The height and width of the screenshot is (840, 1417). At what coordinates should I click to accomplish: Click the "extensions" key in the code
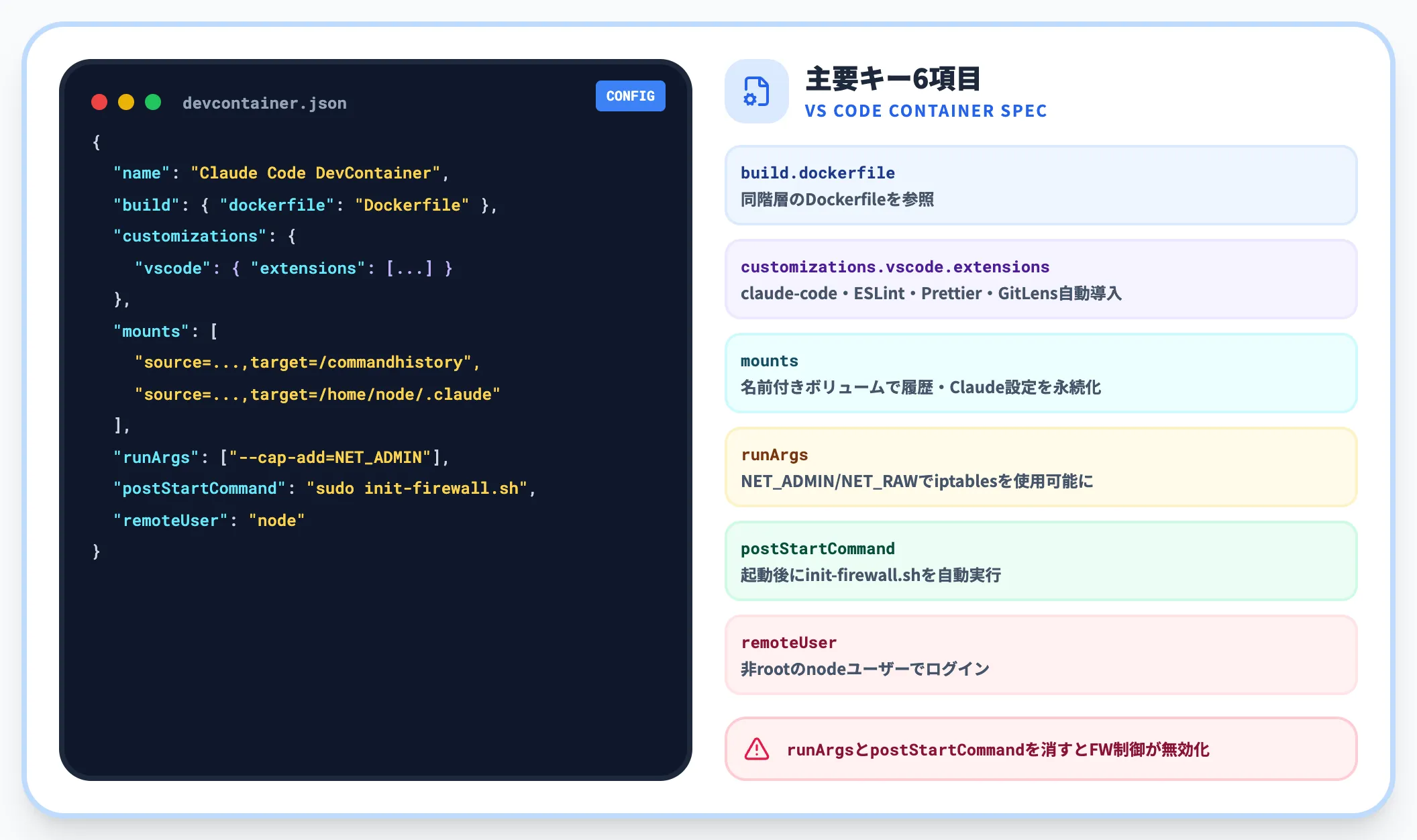pos(308,268)
